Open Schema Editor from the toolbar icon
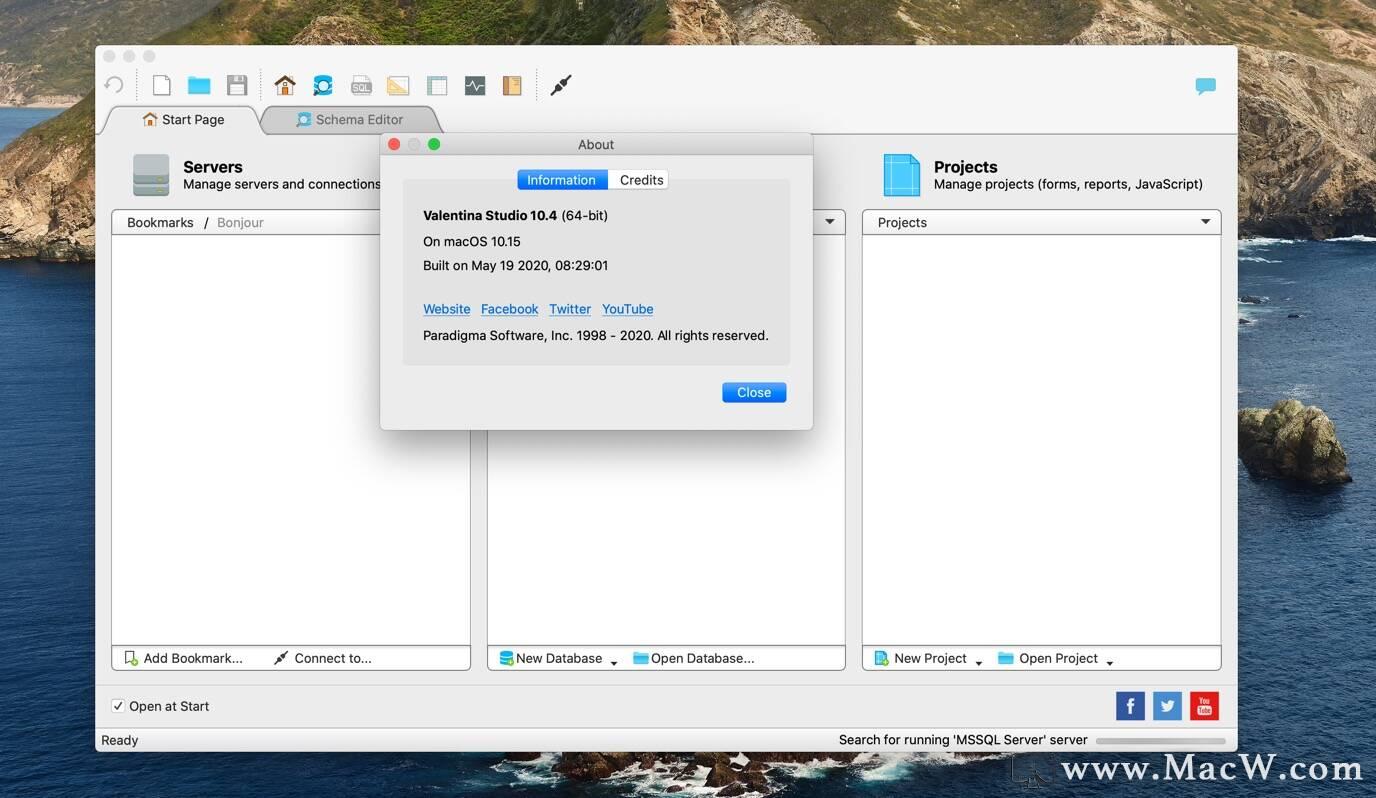The height and width of the screenshot is (798, 1376). pyautogui.click(x=323, y=85)
